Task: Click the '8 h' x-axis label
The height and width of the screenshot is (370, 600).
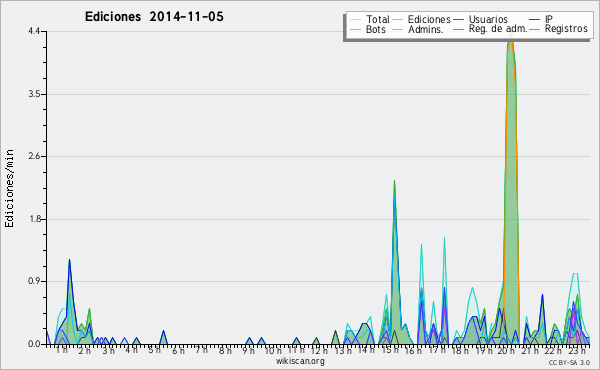Action: [x=225, y=350]
